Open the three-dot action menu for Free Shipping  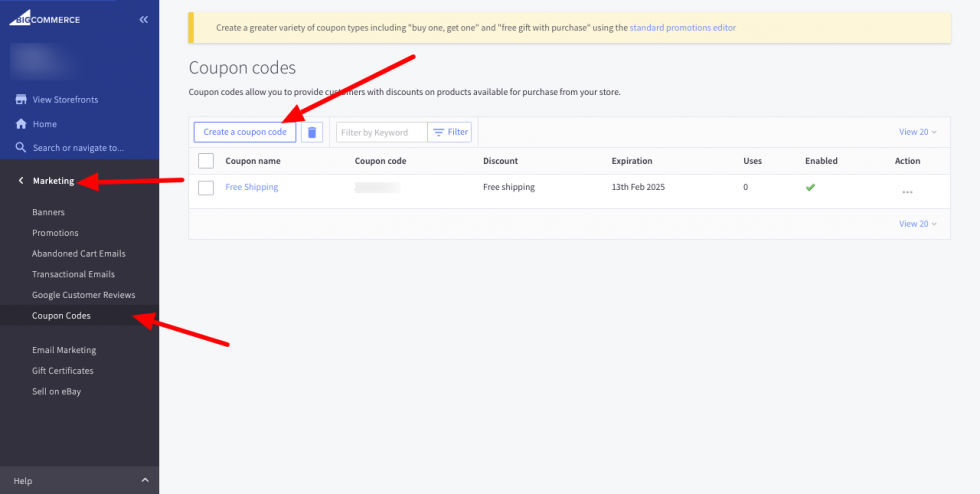[907, 192]
